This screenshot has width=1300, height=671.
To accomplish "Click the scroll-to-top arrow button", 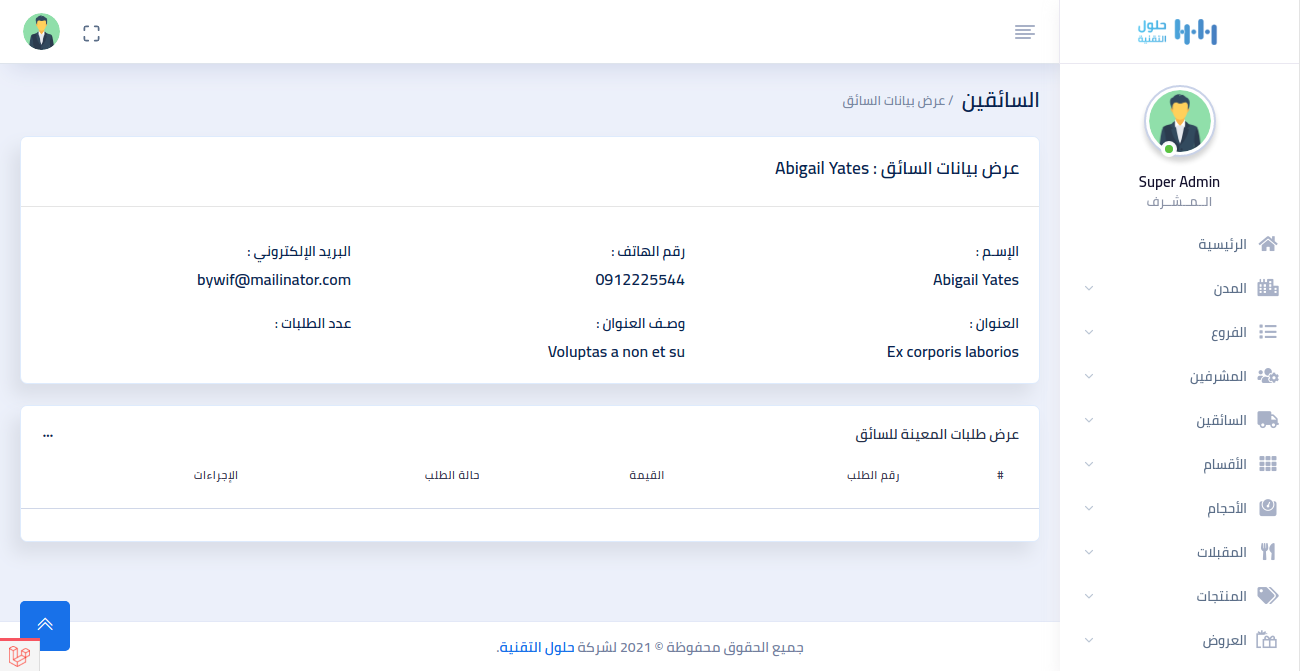I will 45,626.
